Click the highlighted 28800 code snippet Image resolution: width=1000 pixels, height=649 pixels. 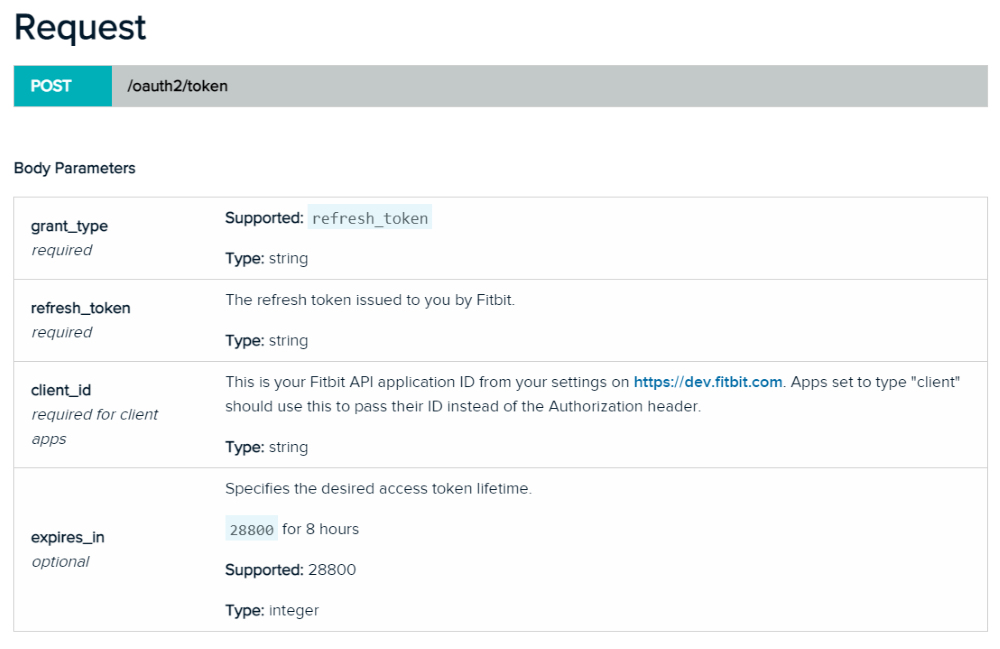(x=252, y=530)
